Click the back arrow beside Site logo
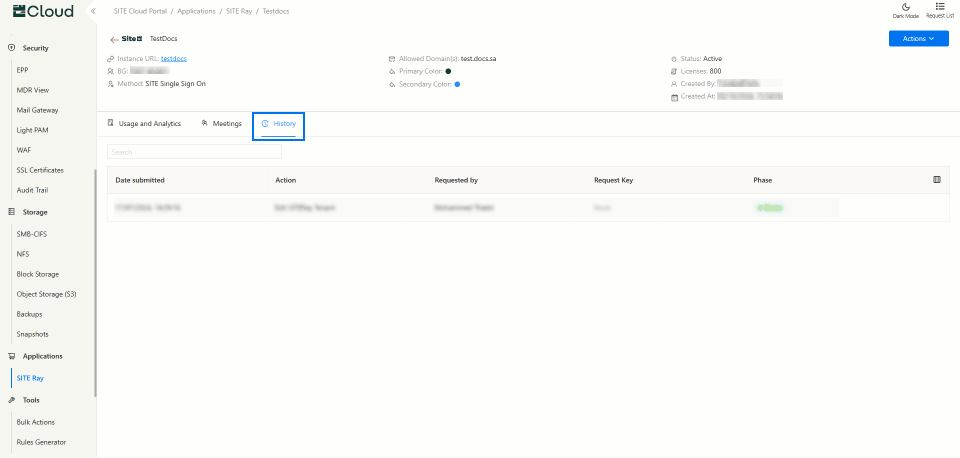The width and height of the screenshot is (960, 458). coord(114,39)
